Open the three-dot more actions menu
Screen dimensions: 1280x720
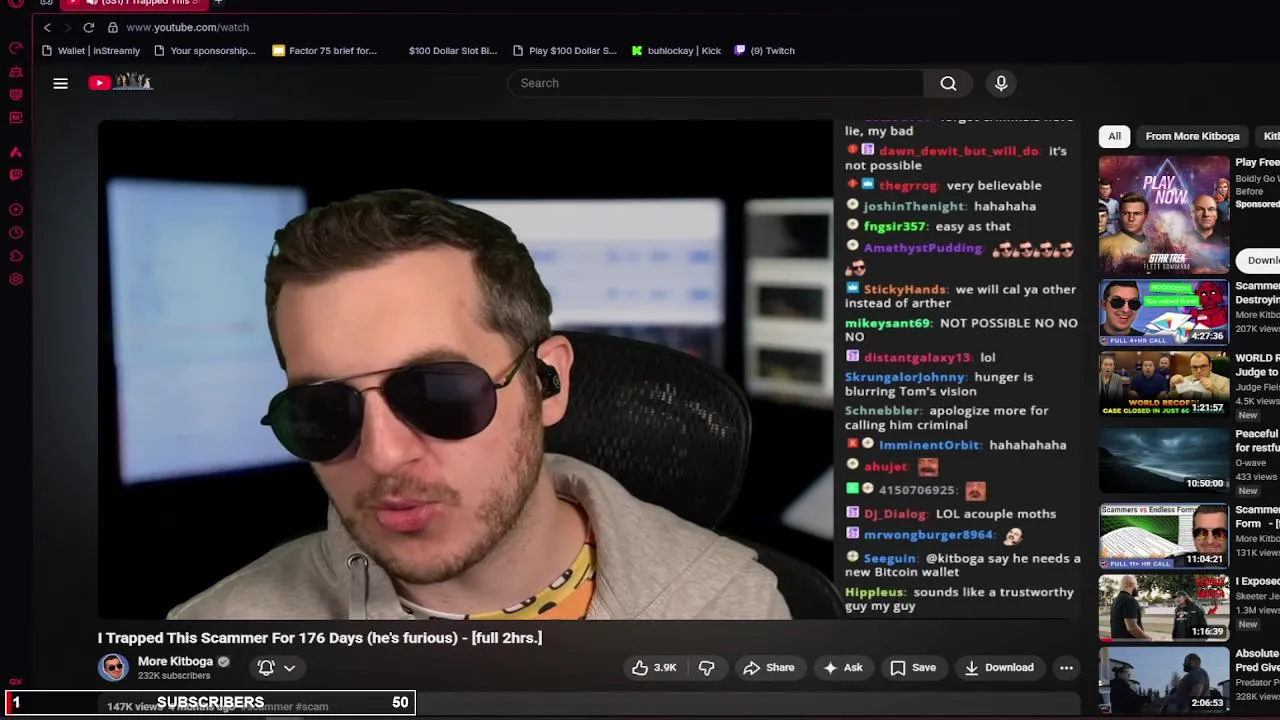1066,668
